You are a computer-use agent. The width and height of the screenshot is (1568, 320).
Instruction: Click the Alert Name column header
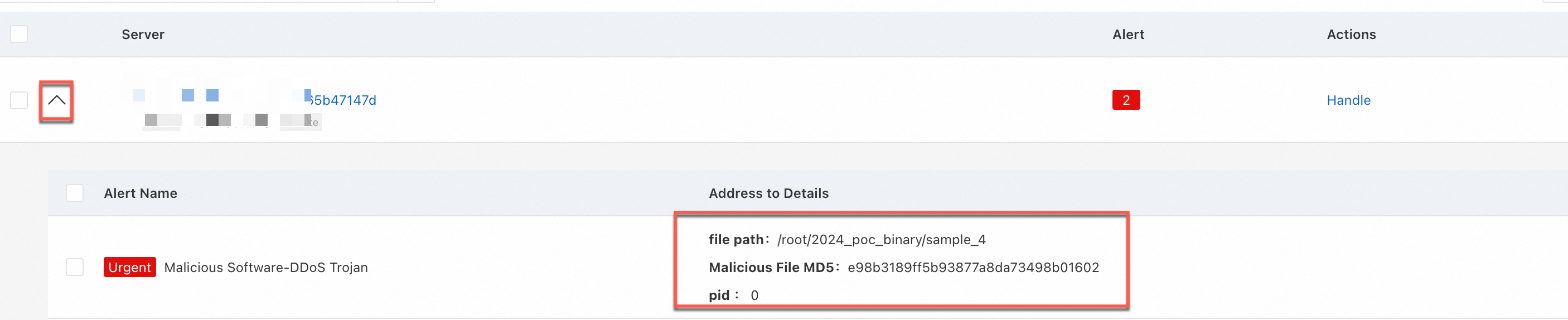pos(141,193)
